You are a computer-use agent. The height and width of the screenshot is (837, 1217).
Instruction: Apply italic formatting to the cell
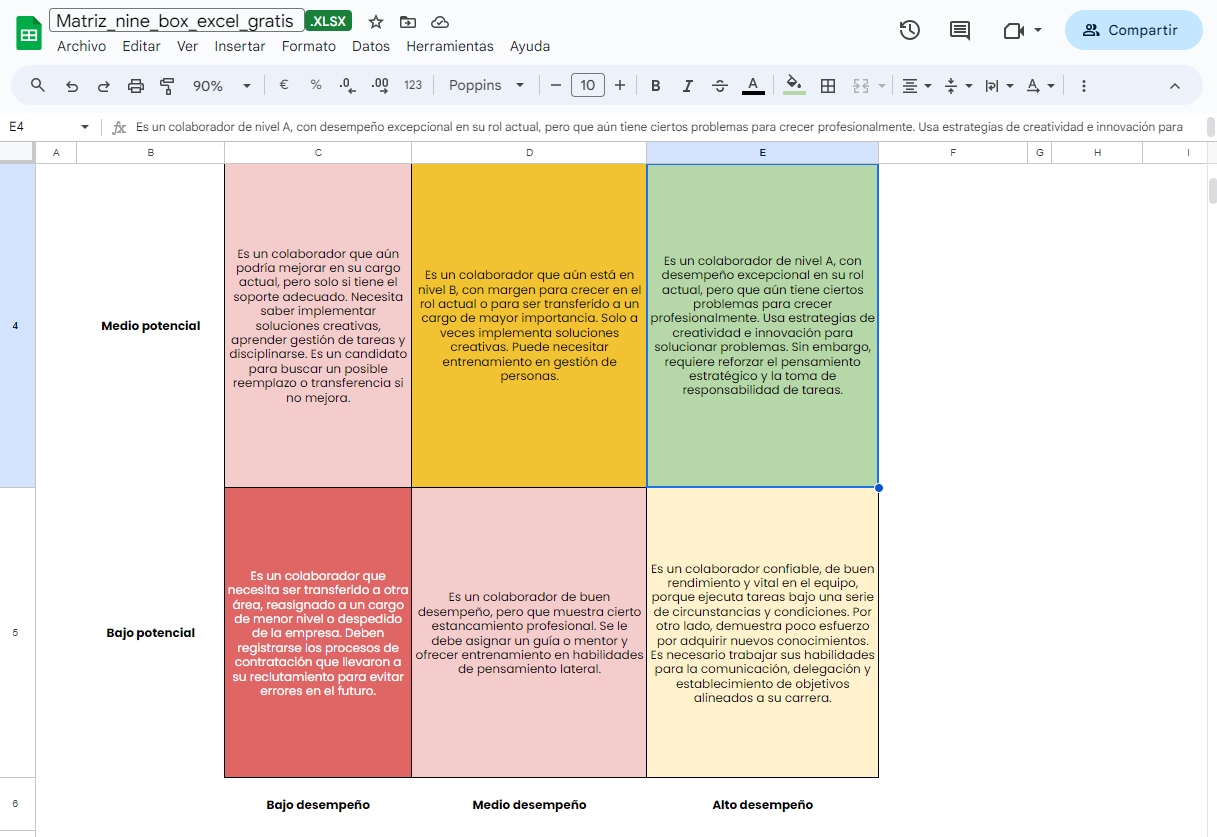tap(687, 85)
